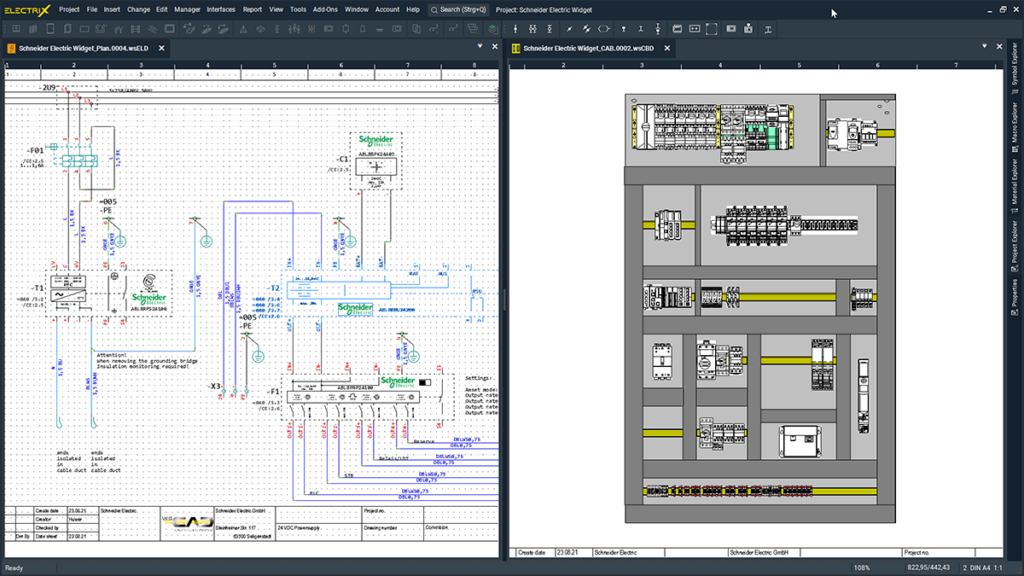Close the Widget_CAB.0002.wsCBD tab
Screen dimensions: 1024x576
[x=667, y=48]
